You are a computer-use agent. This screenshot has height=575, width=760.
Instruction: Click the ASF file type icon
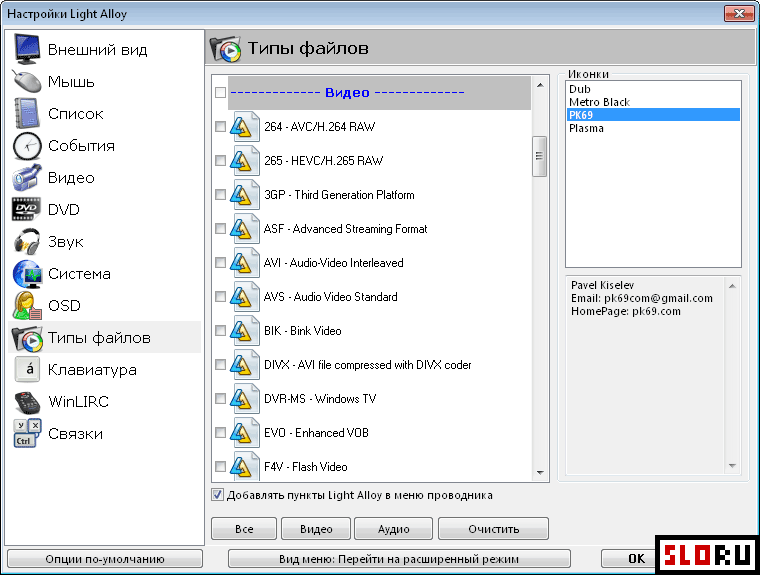point(245,228)
